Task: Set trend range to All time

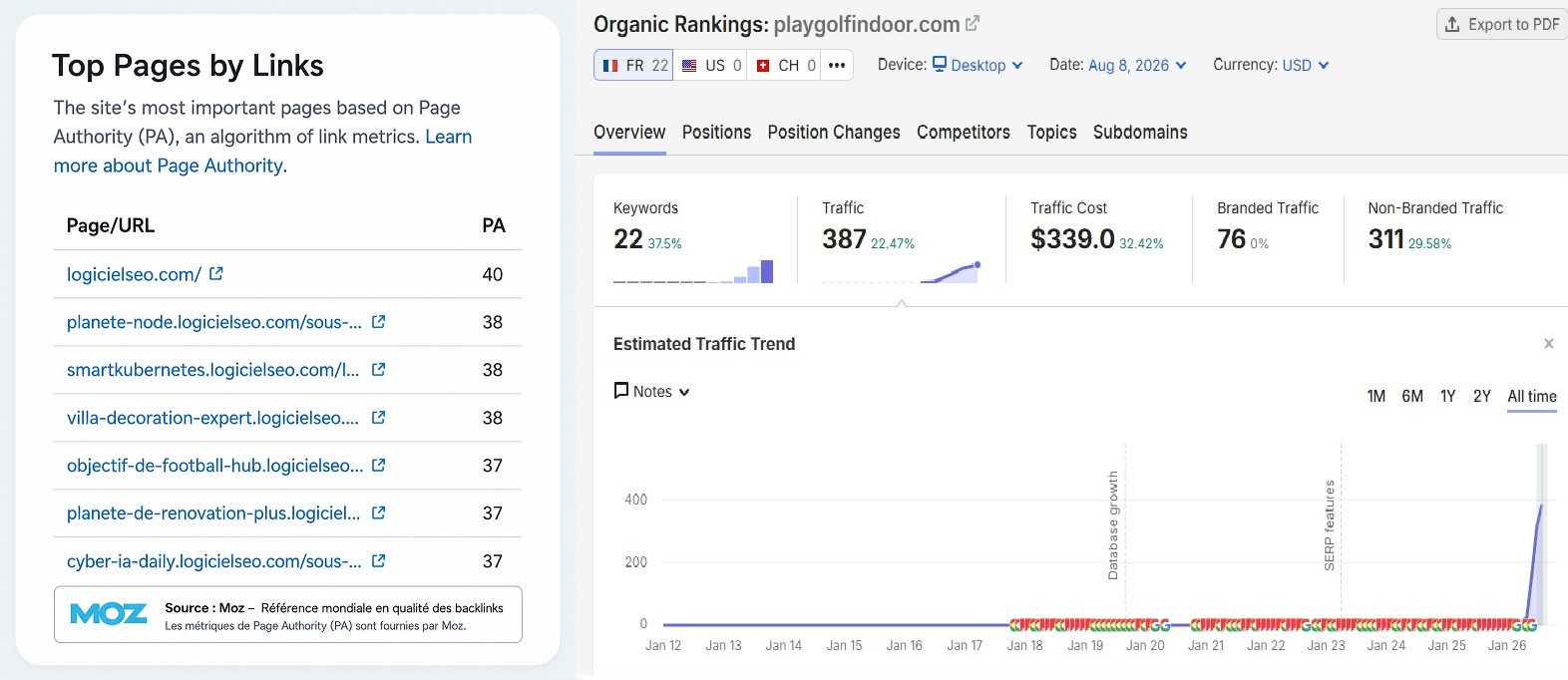Action: (1532, 397)
